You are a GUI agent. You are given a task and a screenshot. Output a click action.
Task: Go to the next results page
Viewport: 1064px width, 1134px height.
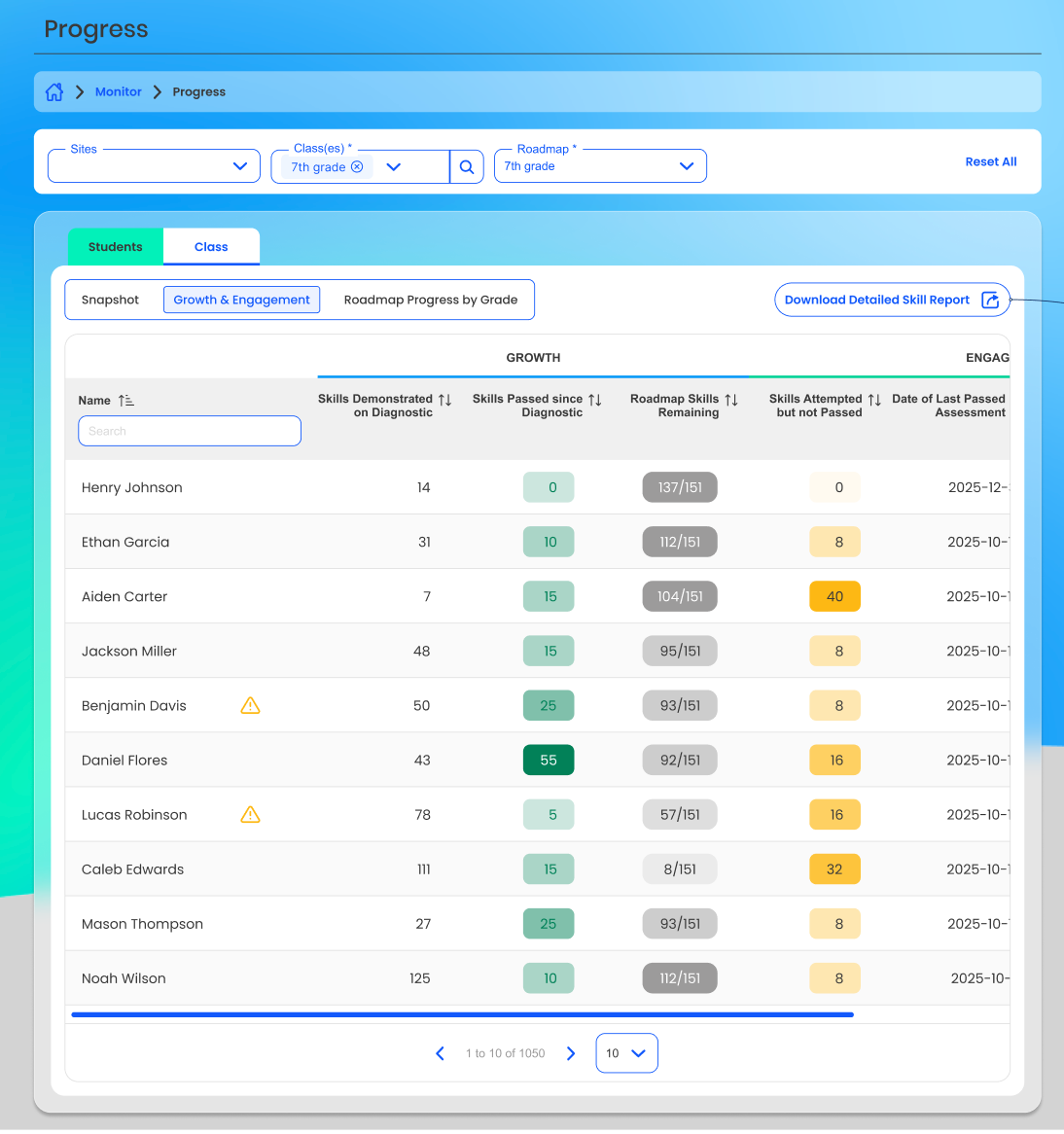571,1053
